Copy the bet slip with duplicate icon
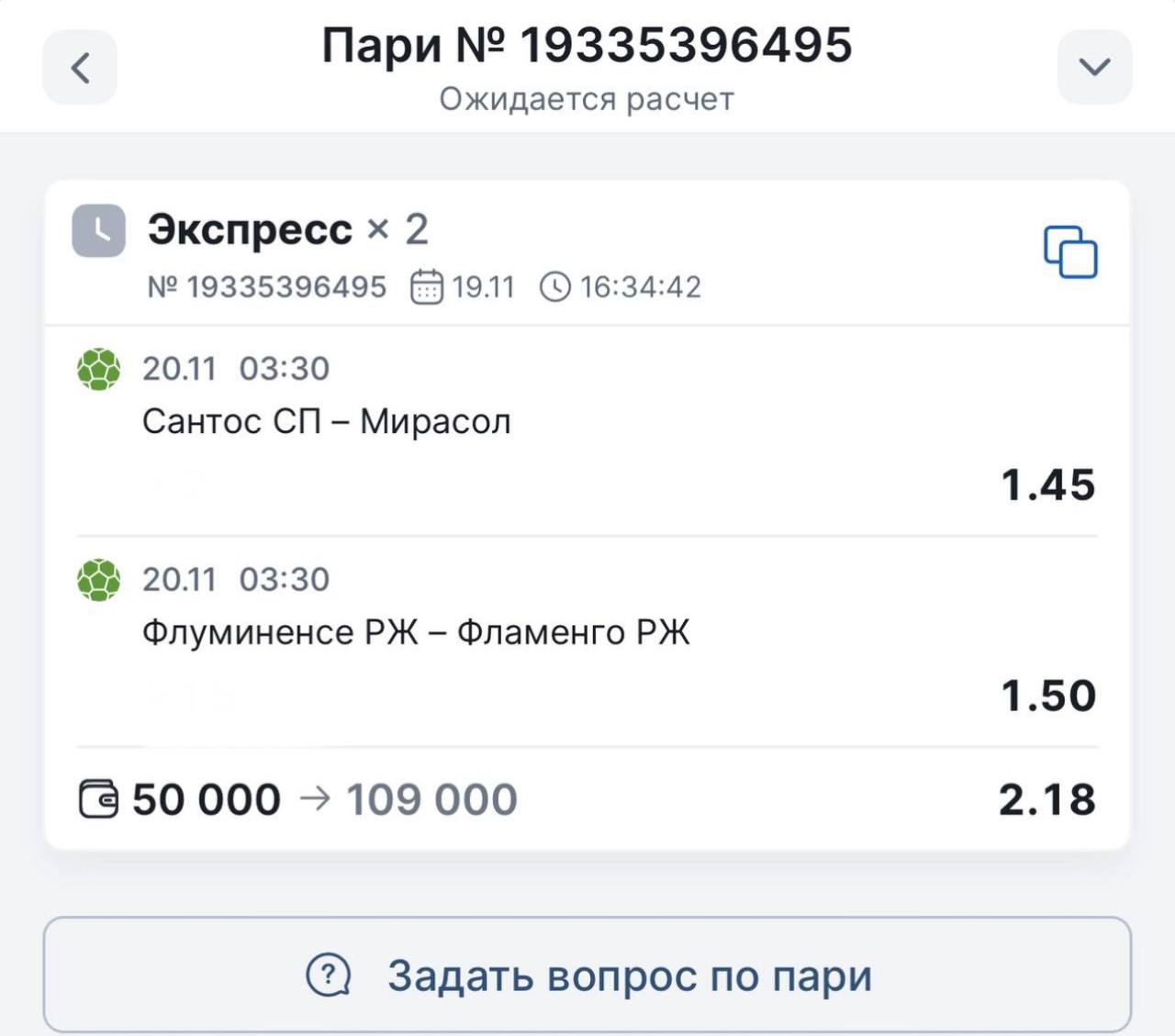Screen dimensions: 1175x1036 coord(1070,251)
